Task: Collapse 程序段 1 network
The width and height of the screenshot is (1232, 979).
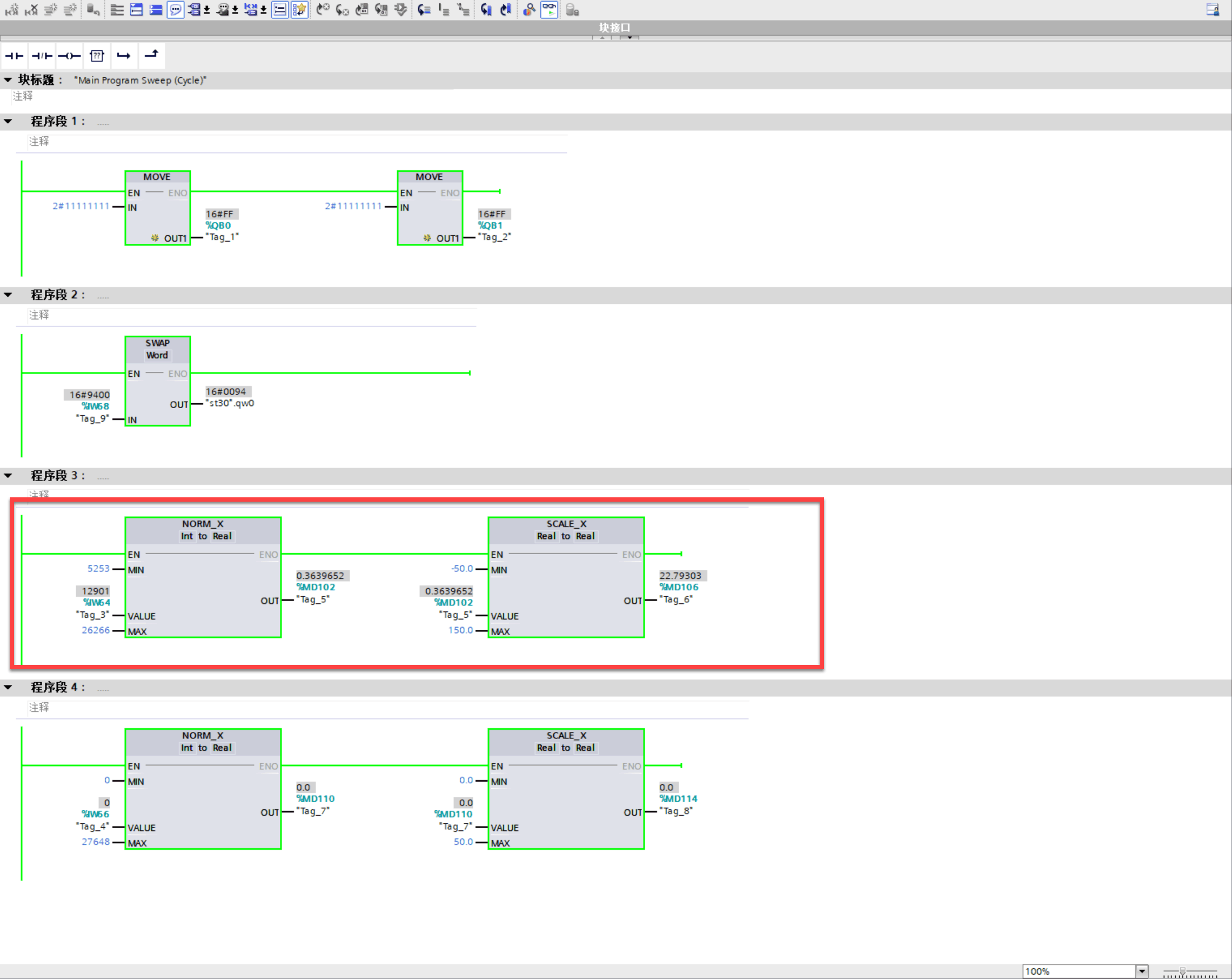Action: click(x=8, y=121)
